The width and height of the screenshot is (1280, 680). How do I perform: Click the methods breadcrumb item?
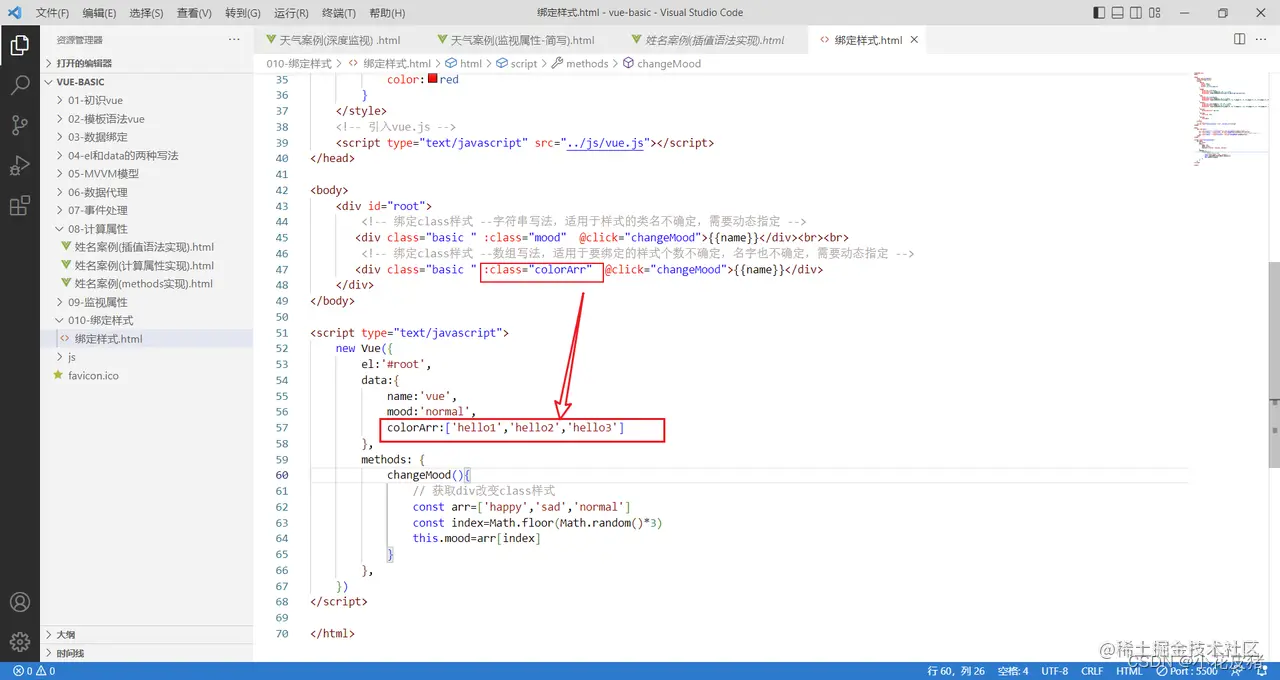tap(579, 63)
